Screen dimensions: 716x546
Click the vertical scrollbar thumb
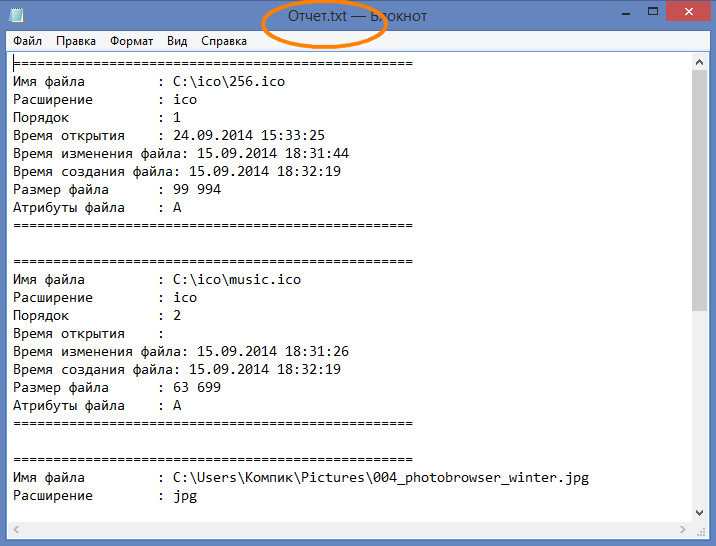[699, 190]
